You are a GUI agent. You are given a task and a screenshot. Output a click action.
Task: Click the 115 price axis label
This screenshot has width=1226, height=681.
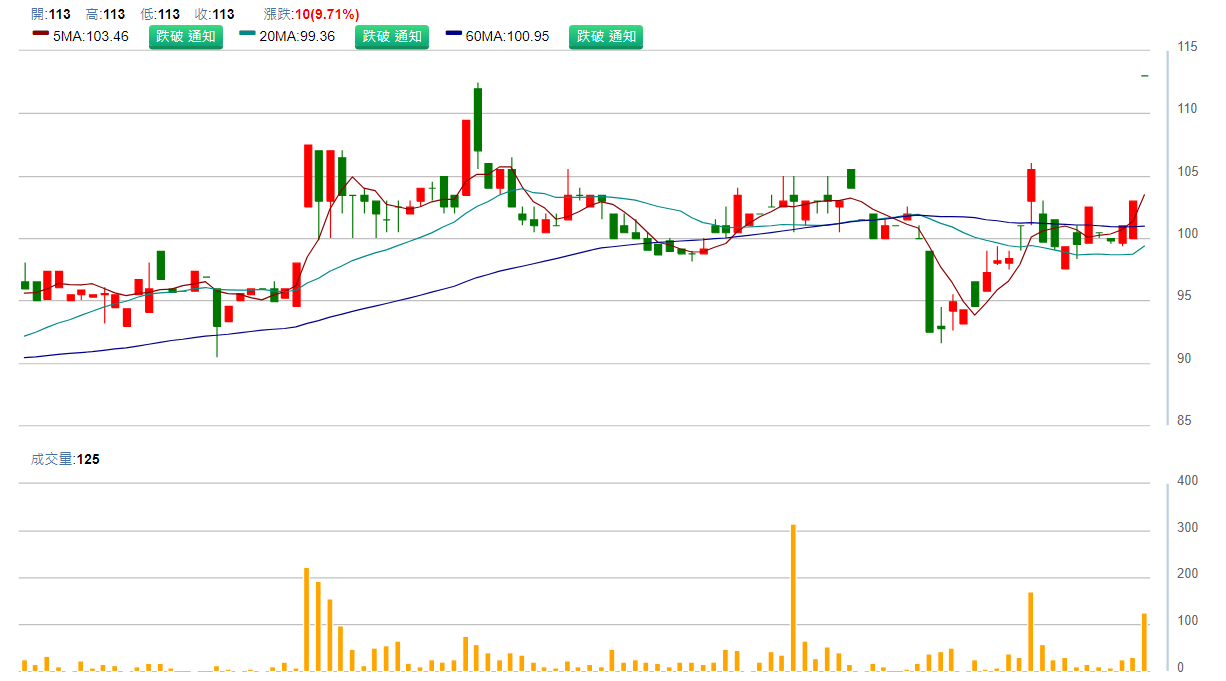coord(1188,47)
